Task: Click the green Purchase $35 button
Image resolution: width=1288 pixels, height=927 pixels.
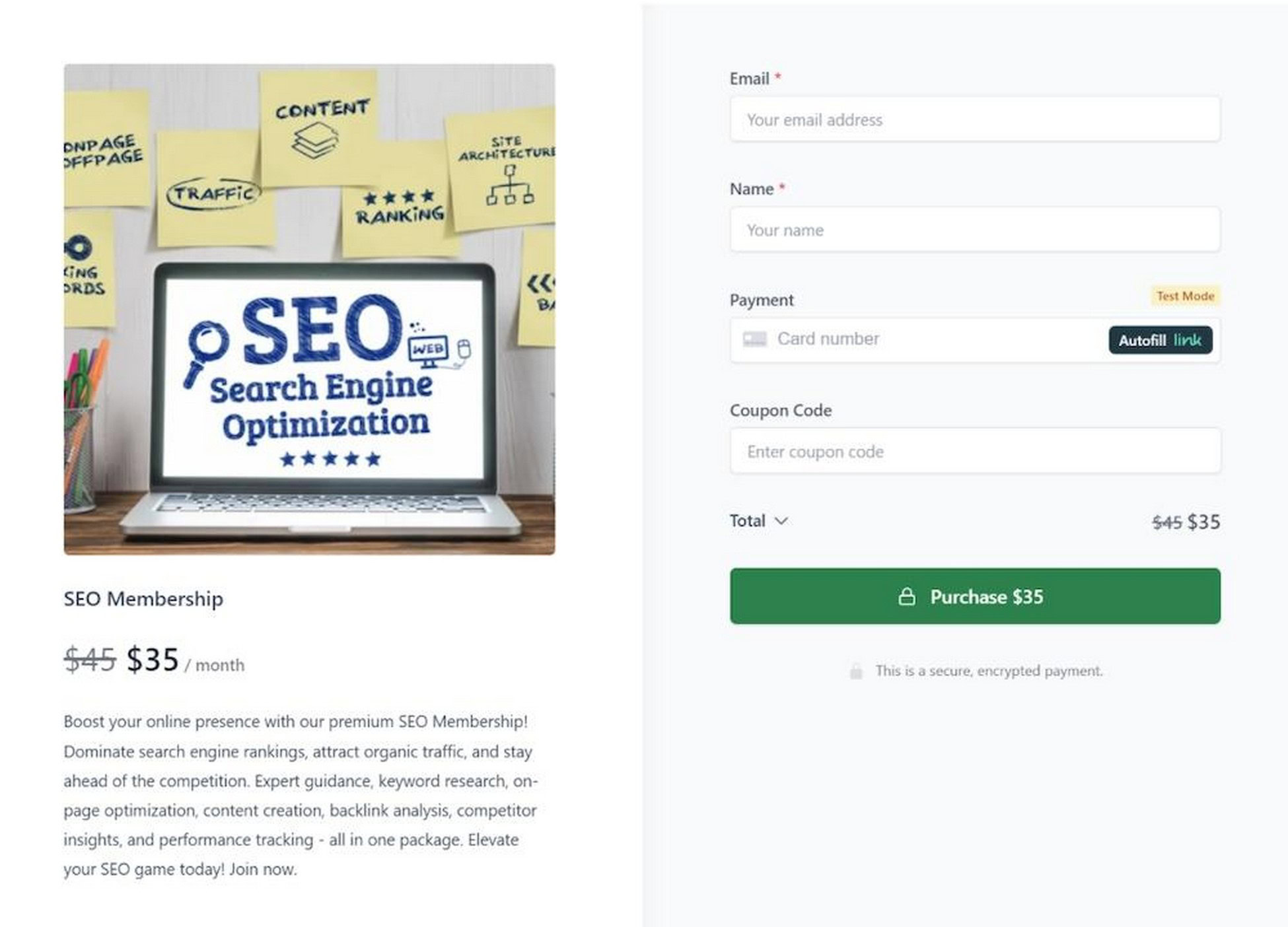Action: pos(975,596)
